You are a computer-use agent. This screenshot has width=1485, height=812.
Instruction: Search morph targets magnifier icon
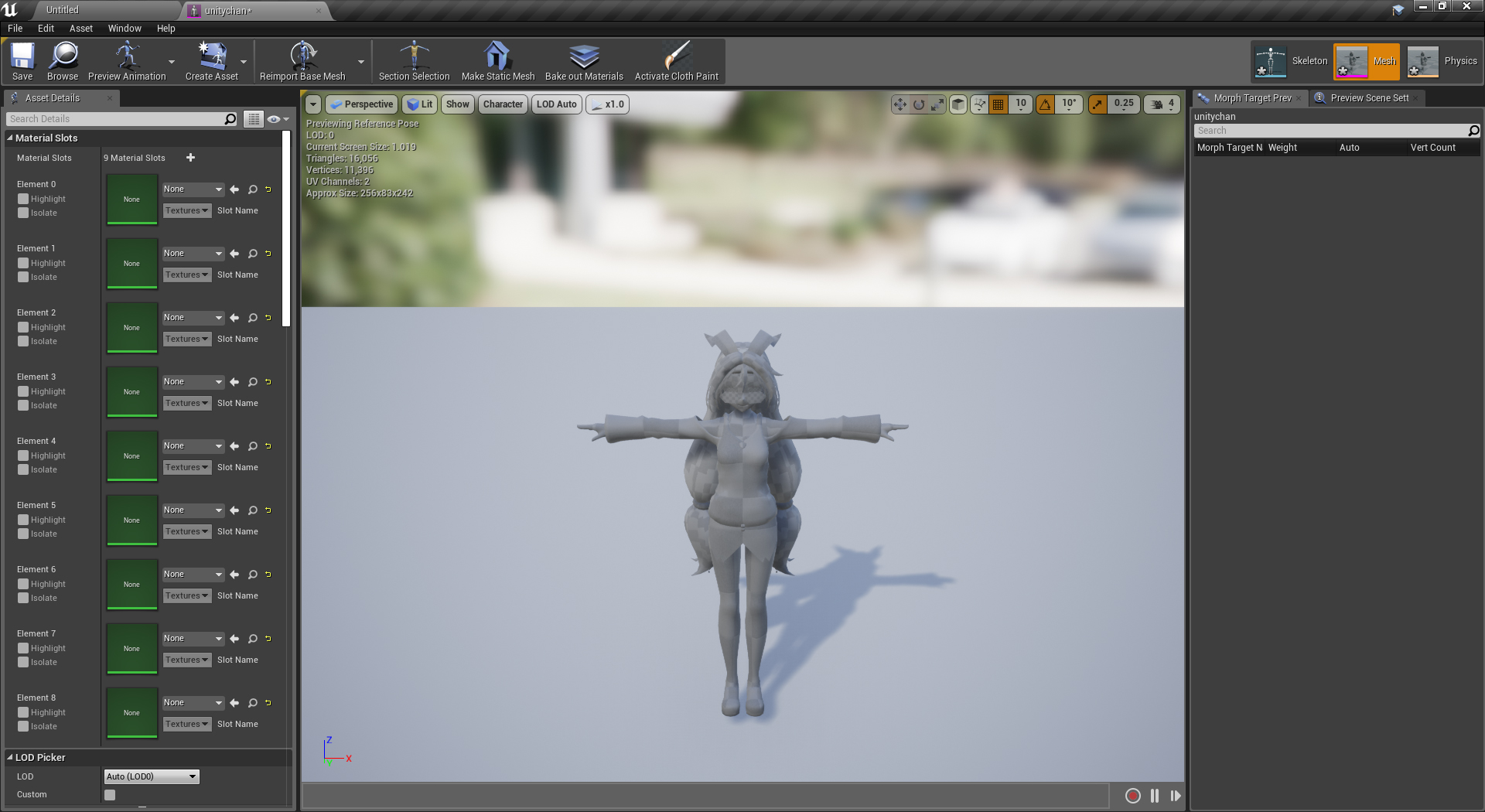point(1473,131)
